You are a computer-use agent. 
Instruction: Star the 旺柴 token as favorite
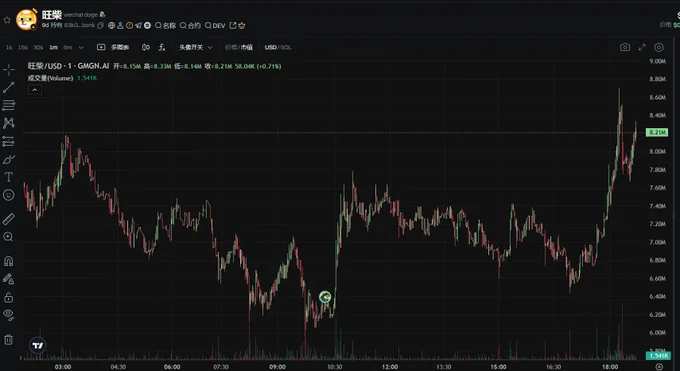[x=7, y=20]
